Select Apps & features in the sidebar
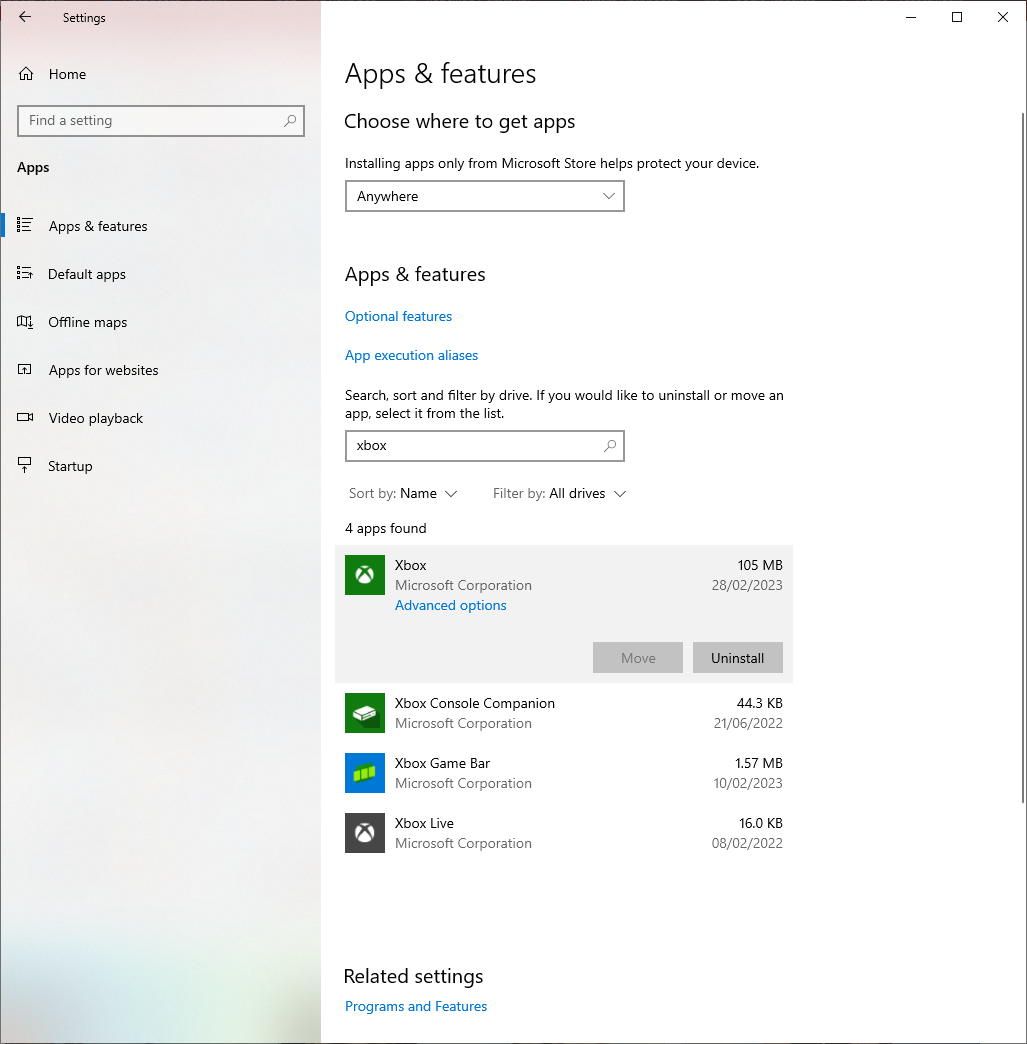This screenshot has height=1044, width=1027. coord(161,226)
